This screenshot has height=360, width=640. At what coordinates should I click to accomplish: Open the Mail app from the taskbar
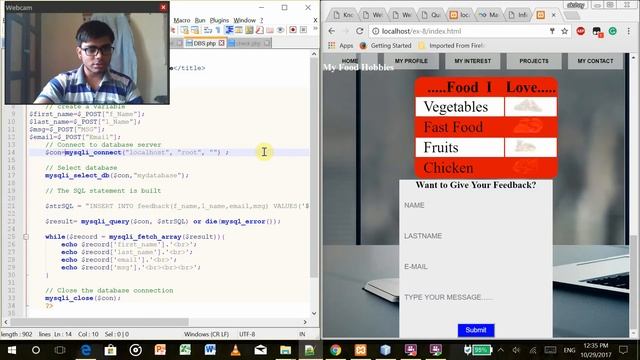coord(260,350)
